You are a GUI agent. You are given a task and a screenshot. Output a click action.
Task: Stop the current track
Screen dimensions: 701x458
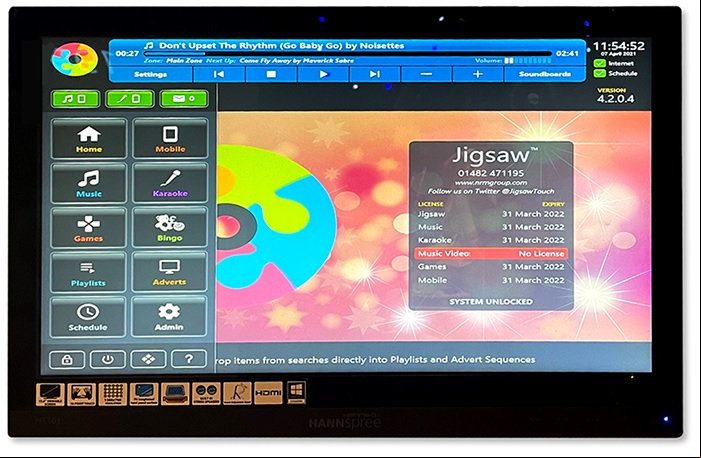[x=271, y=74]
